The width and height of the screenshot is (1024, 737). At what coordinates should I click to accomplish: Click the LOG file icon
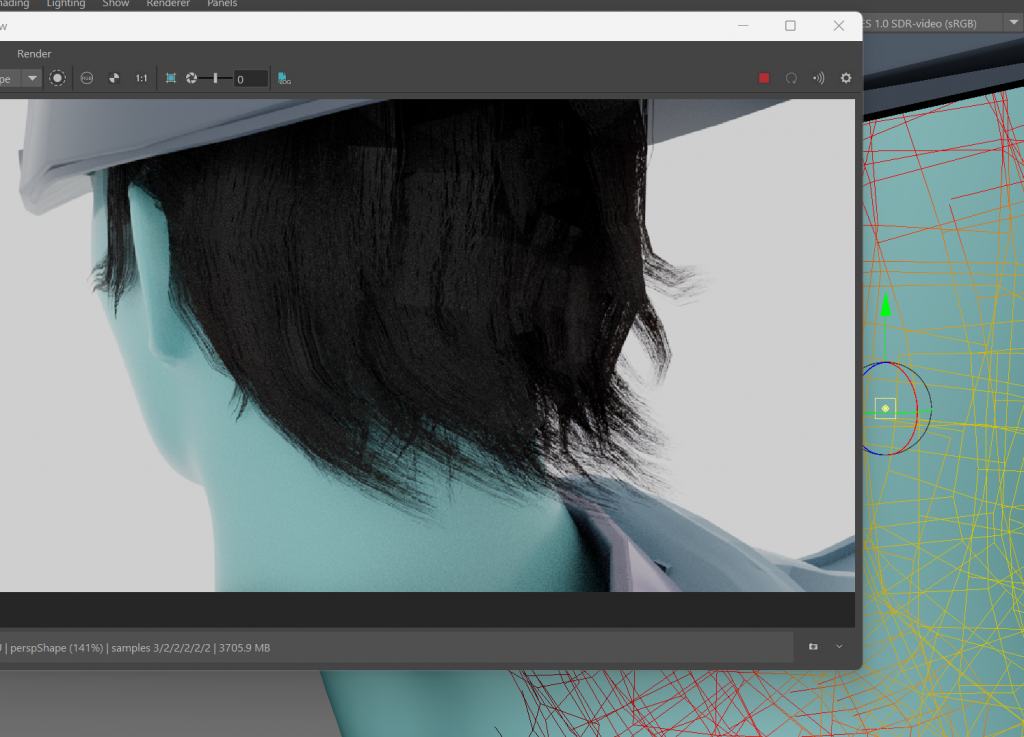[285, 78]
